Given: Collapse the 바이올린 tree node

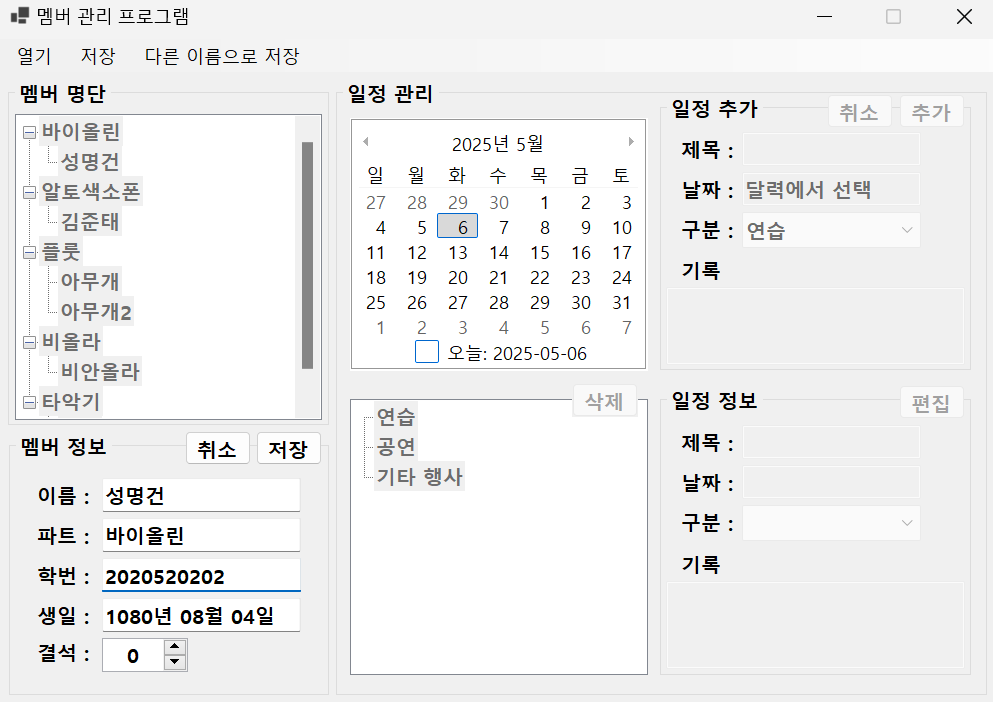Looking at the screenshot, I should coord(29,132).
